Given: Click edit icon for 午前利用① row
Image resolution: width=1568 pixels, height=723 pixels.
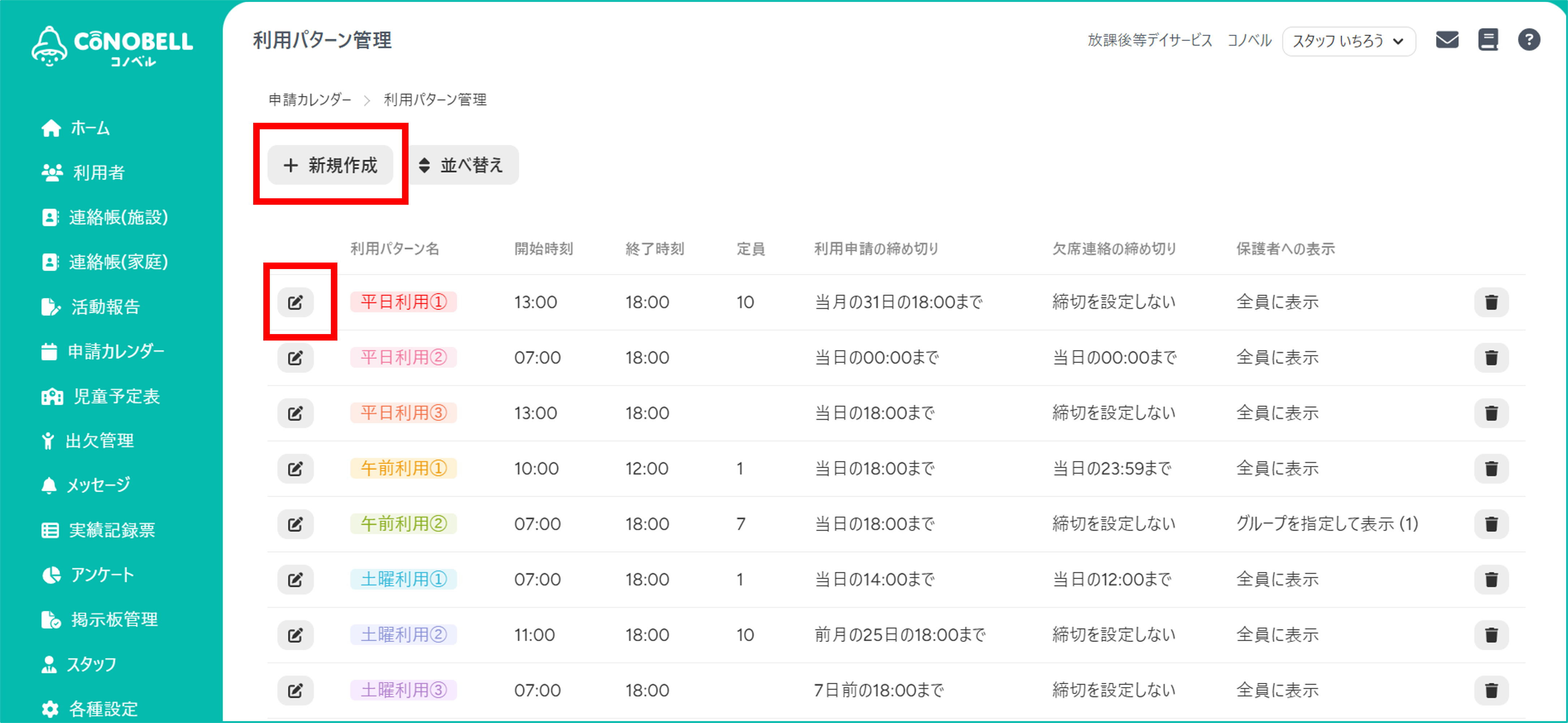Looking at the screenshot, I should [295, 469].
